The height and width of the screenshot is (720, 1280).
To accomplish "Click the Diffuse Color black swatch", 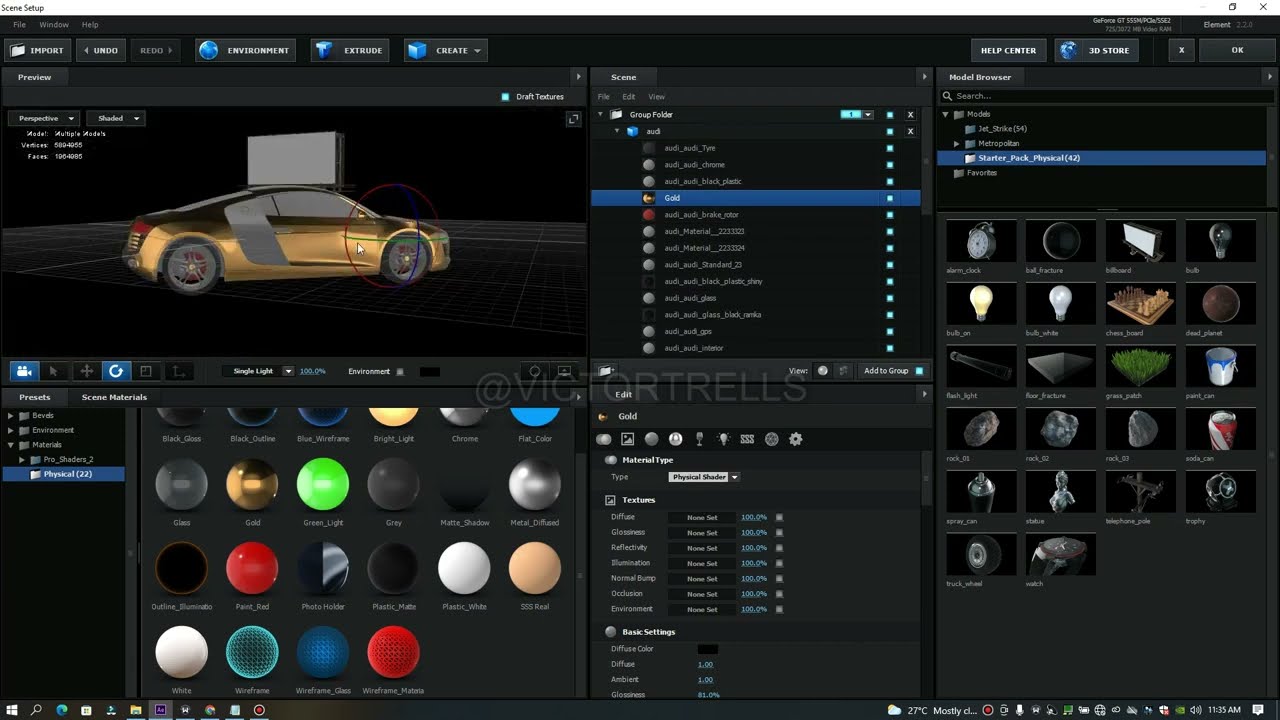I will tap(708, 649).
